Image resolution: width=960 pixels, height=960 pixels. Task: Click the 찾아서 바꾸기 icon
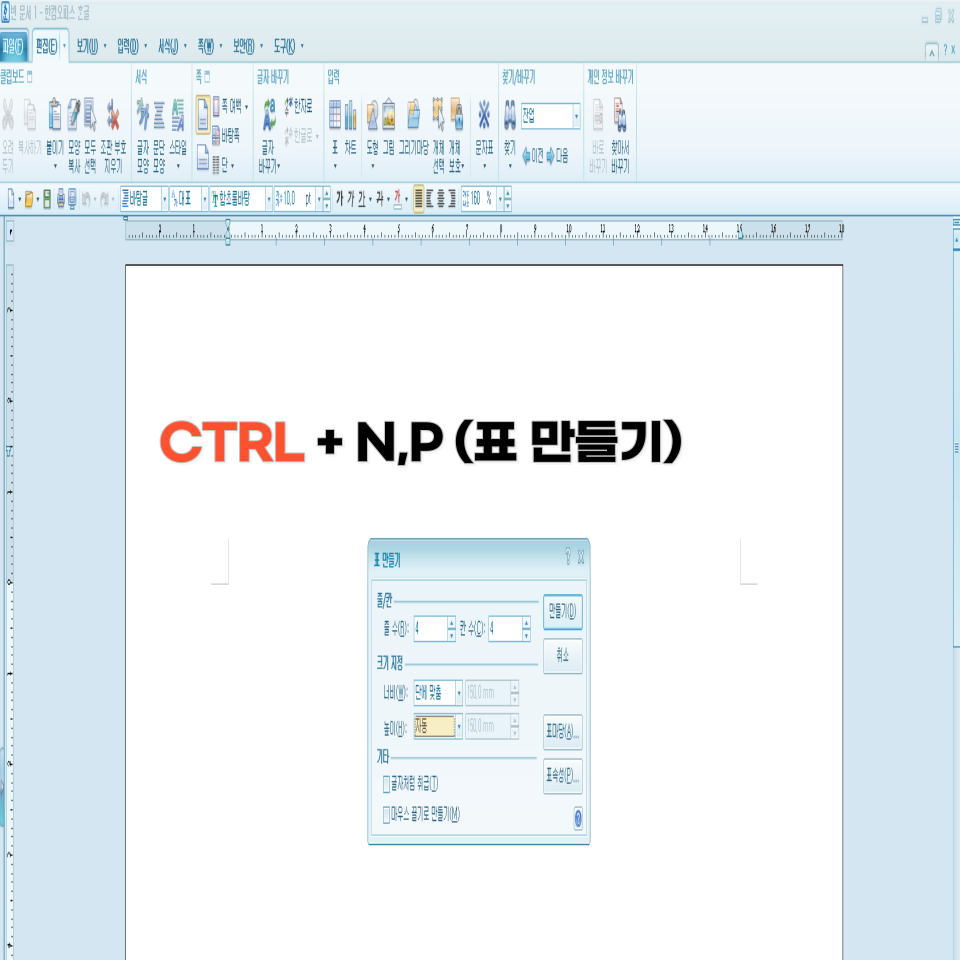pyautogui.click(x=620, y=115)
